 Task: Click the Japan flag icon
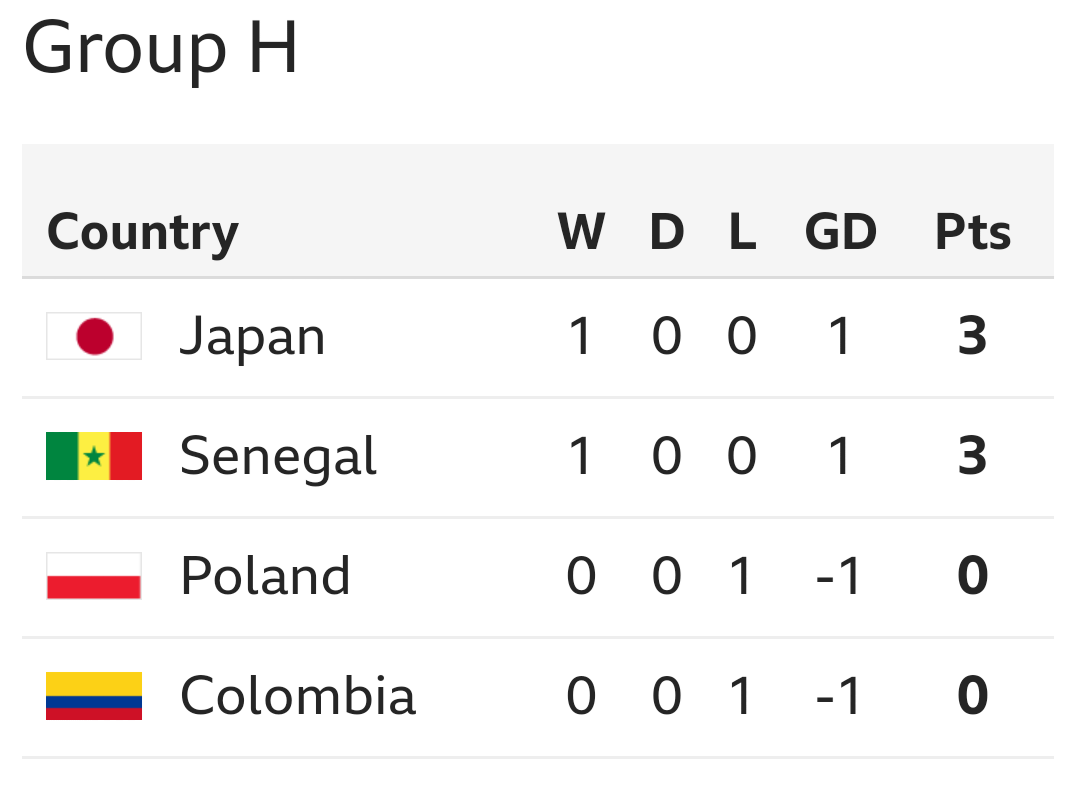coord(94,336)
